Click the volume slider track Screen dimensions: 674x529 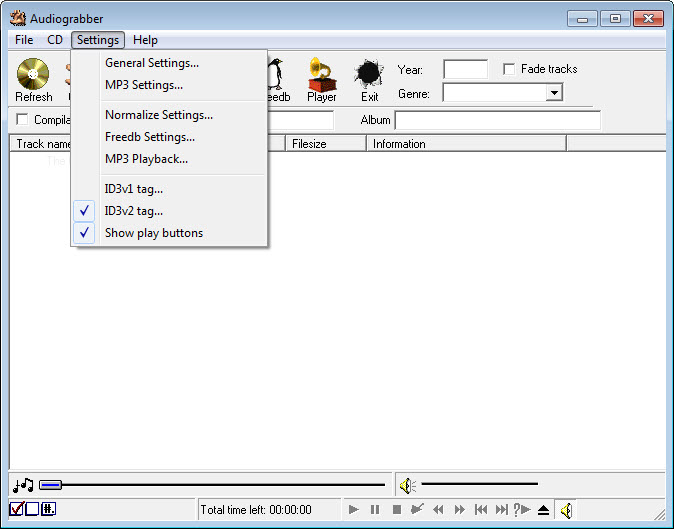pyautogui.click(x=479, y=484)
